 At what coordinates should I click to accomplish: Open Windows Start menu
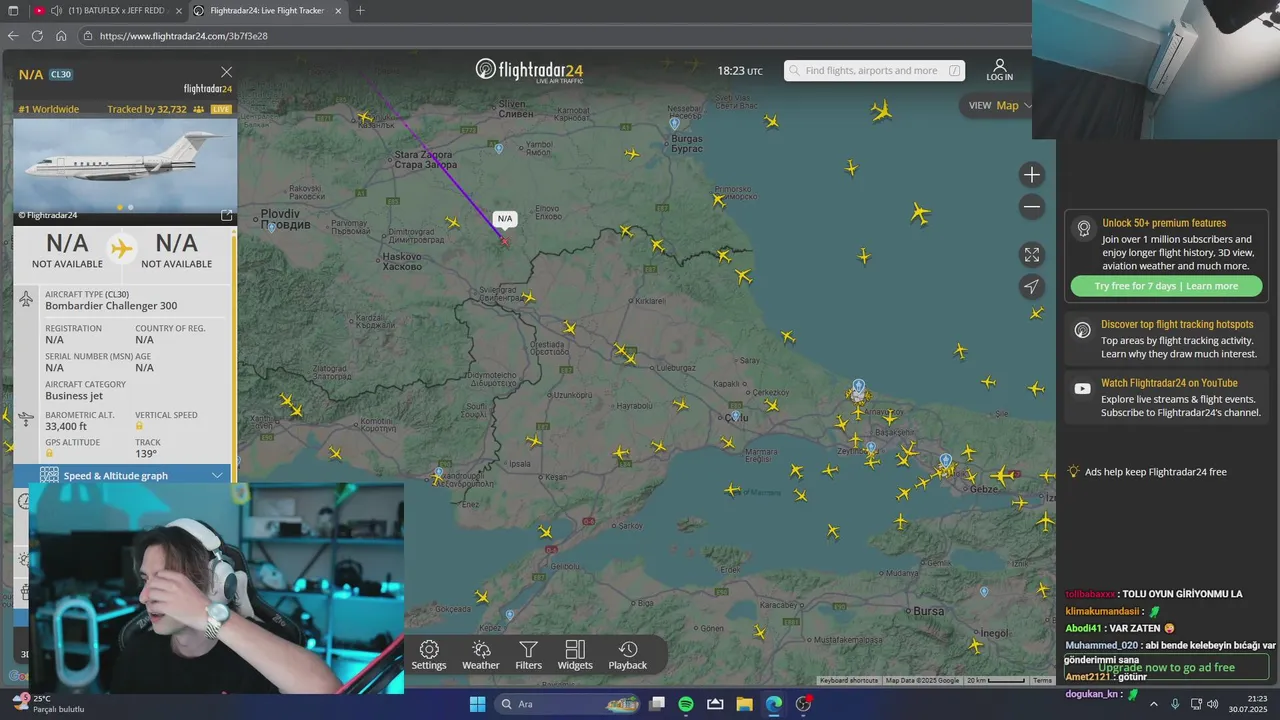pos(477,704)
